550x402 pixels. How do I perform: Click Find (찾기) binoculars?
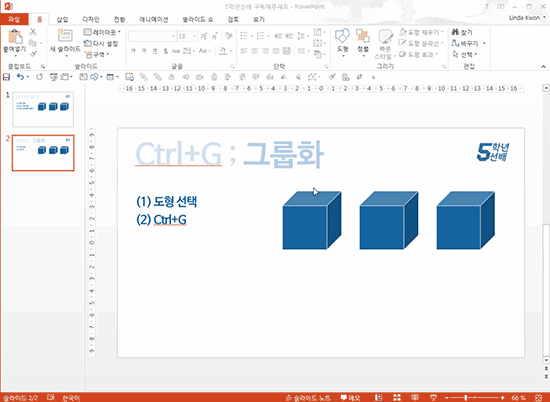[x=462, y=32]
